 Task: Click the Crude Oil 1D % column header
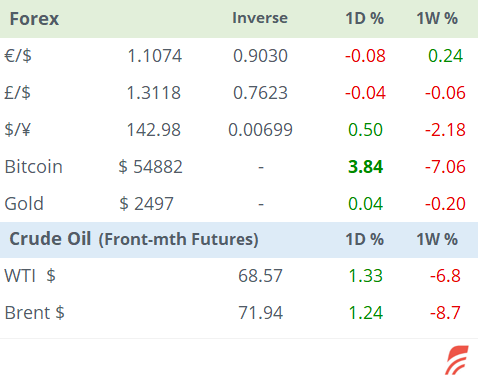tap(365, 239)
